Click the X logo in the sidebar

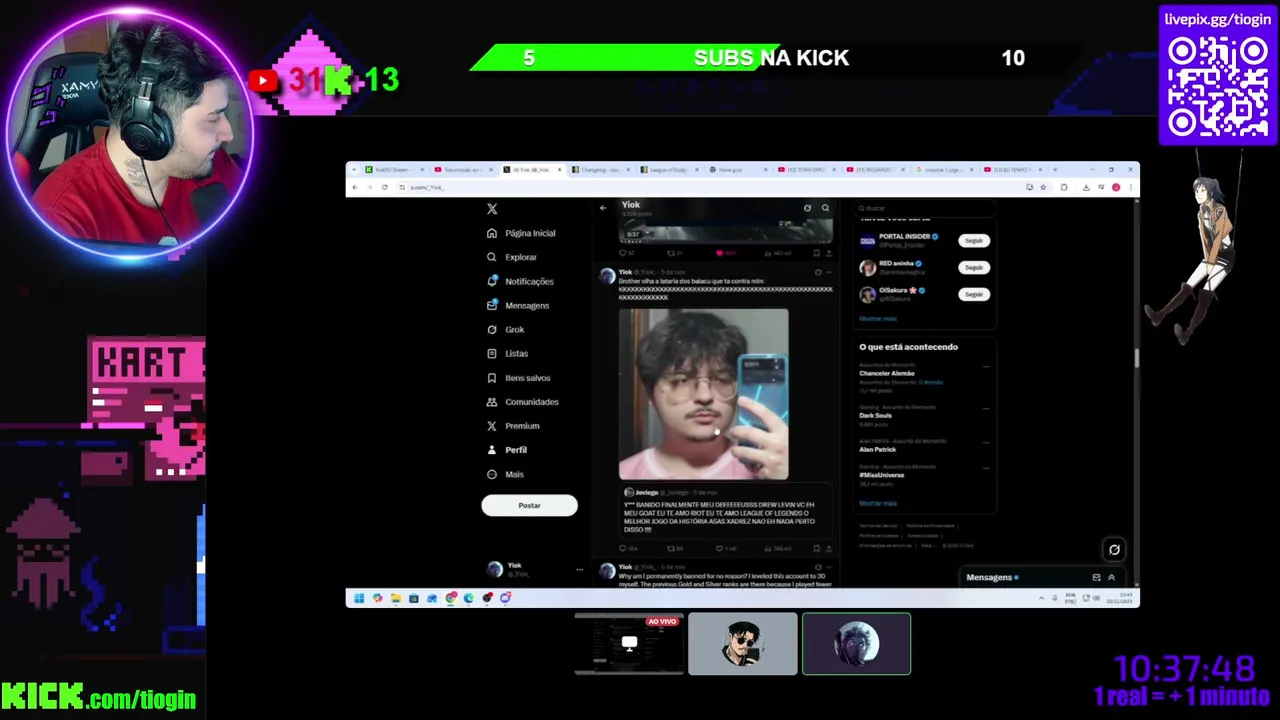pyautogui.click(x=492, y=209)
